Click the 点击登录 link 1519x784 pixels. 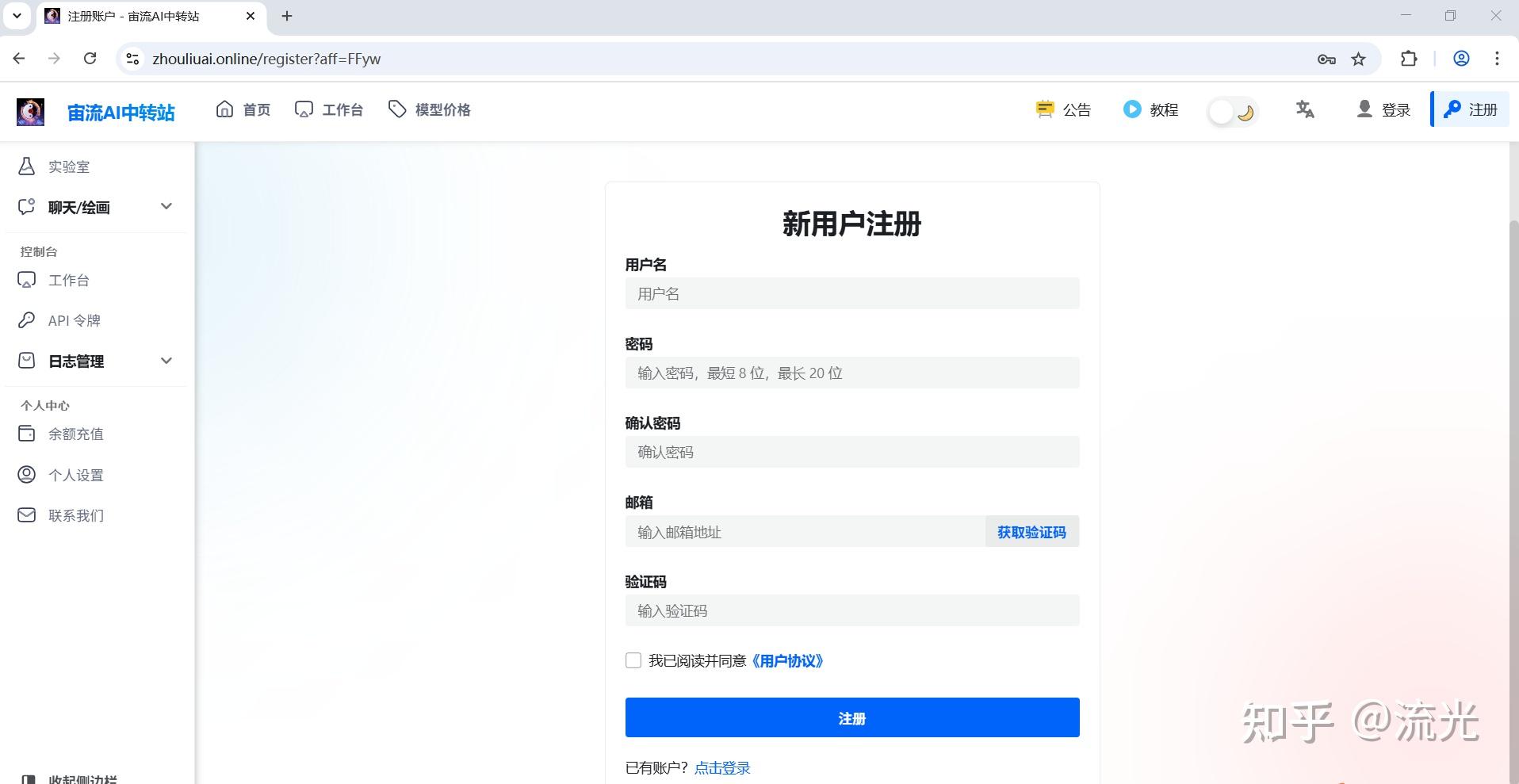tap(721, 767)
